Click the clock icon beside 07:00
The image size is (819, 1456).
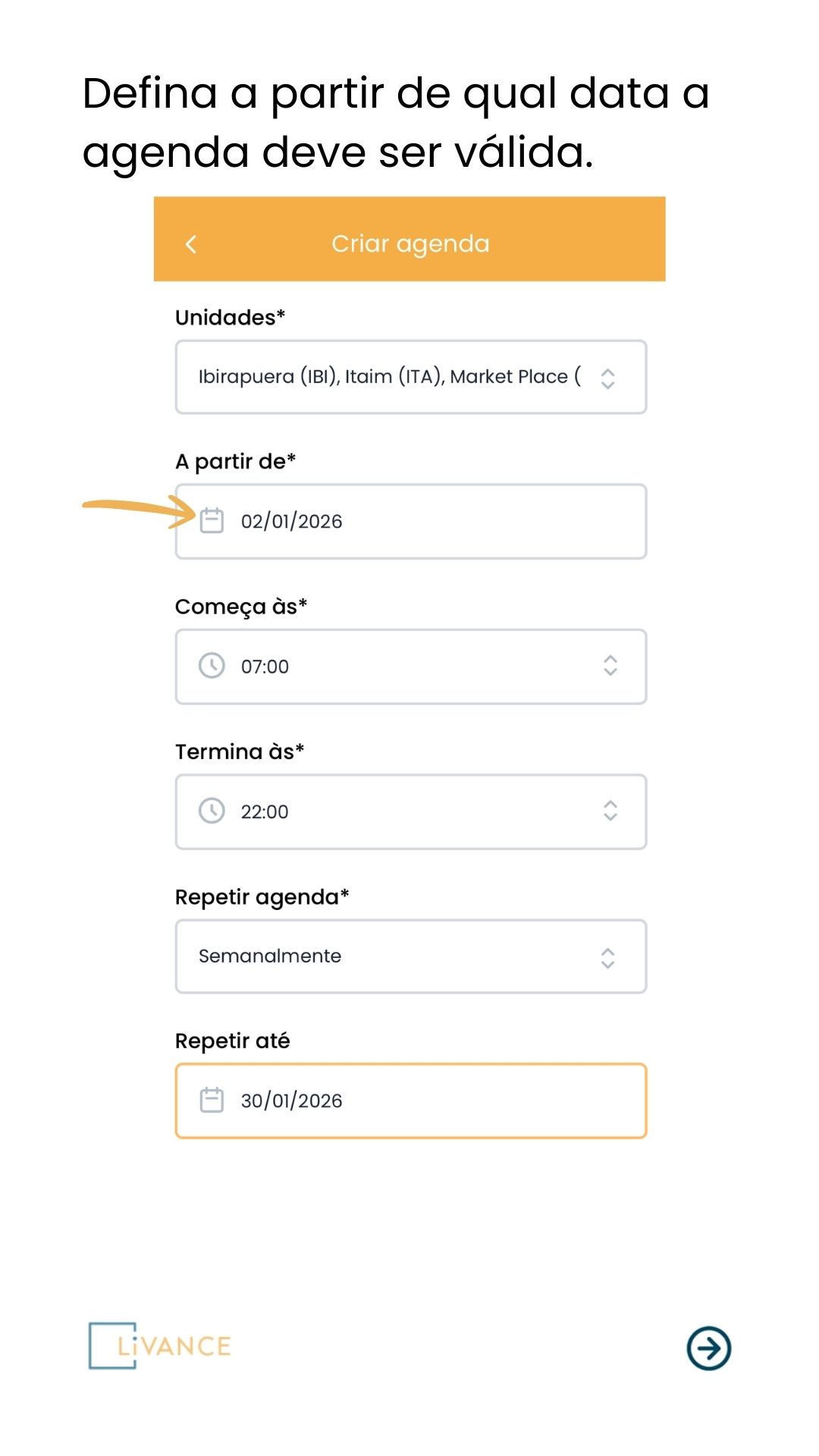coord(212,666)
